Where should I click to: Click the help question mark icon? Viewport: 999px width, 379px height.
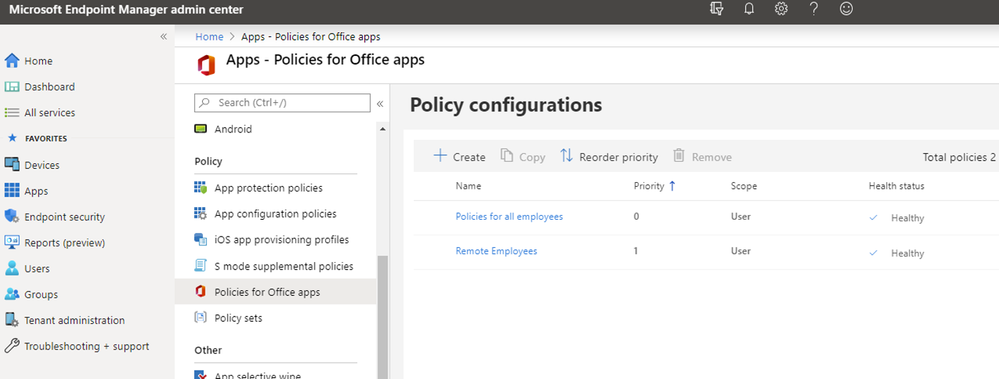coord(814,9)
